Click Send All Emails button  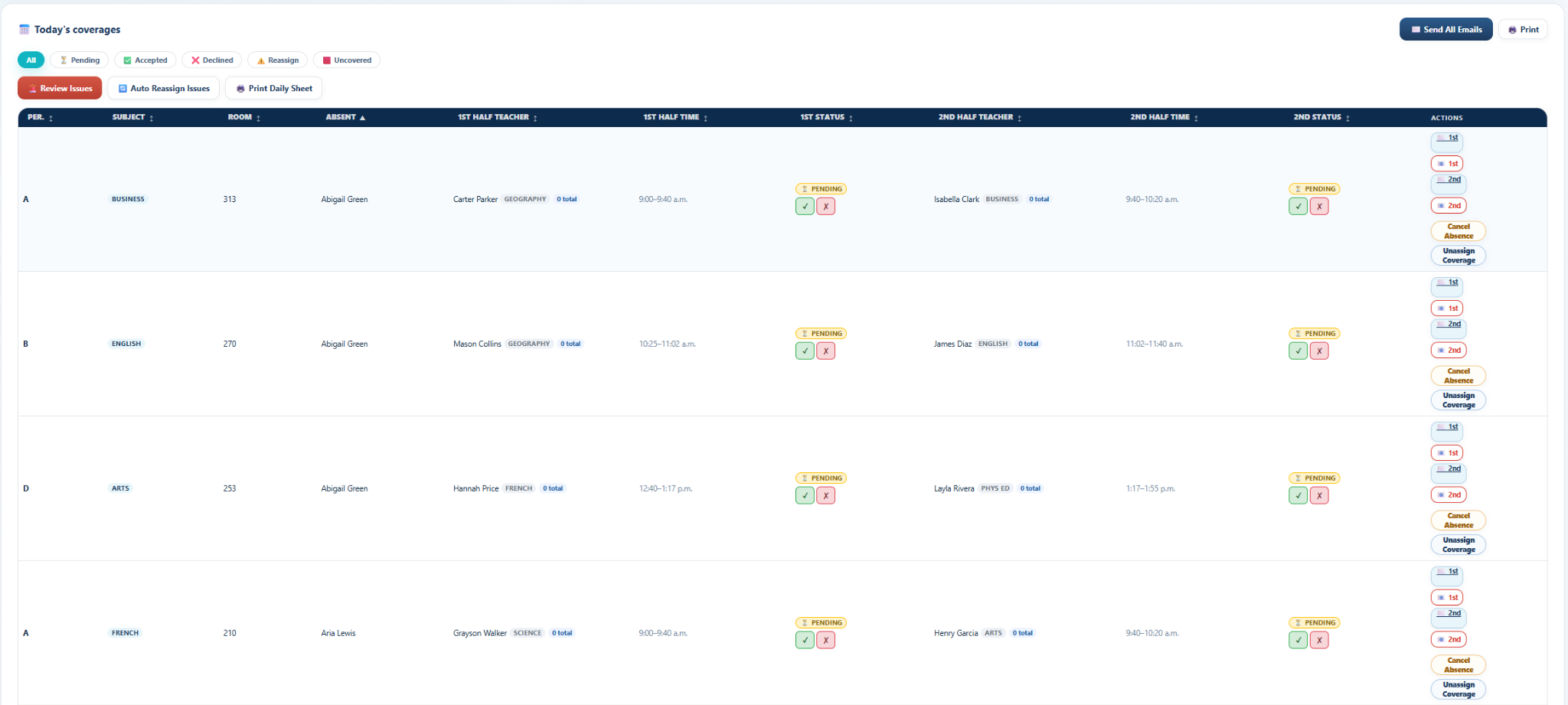(1445, 30)
